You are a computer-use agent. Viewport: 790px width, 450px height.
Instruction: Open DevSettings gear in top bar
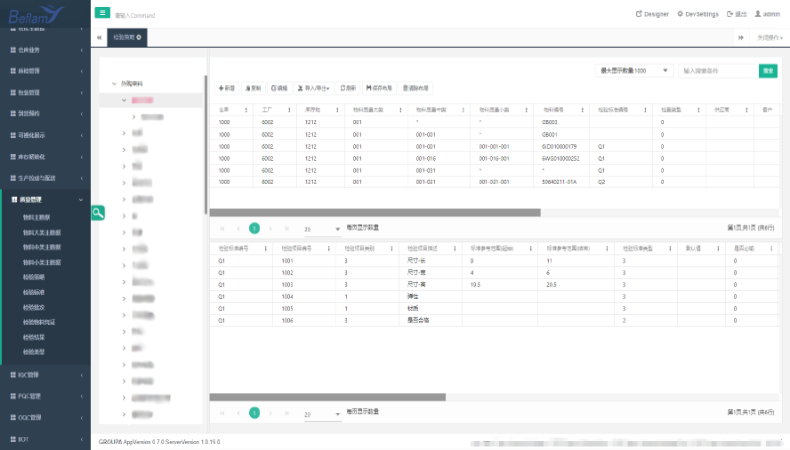[698, 14]
